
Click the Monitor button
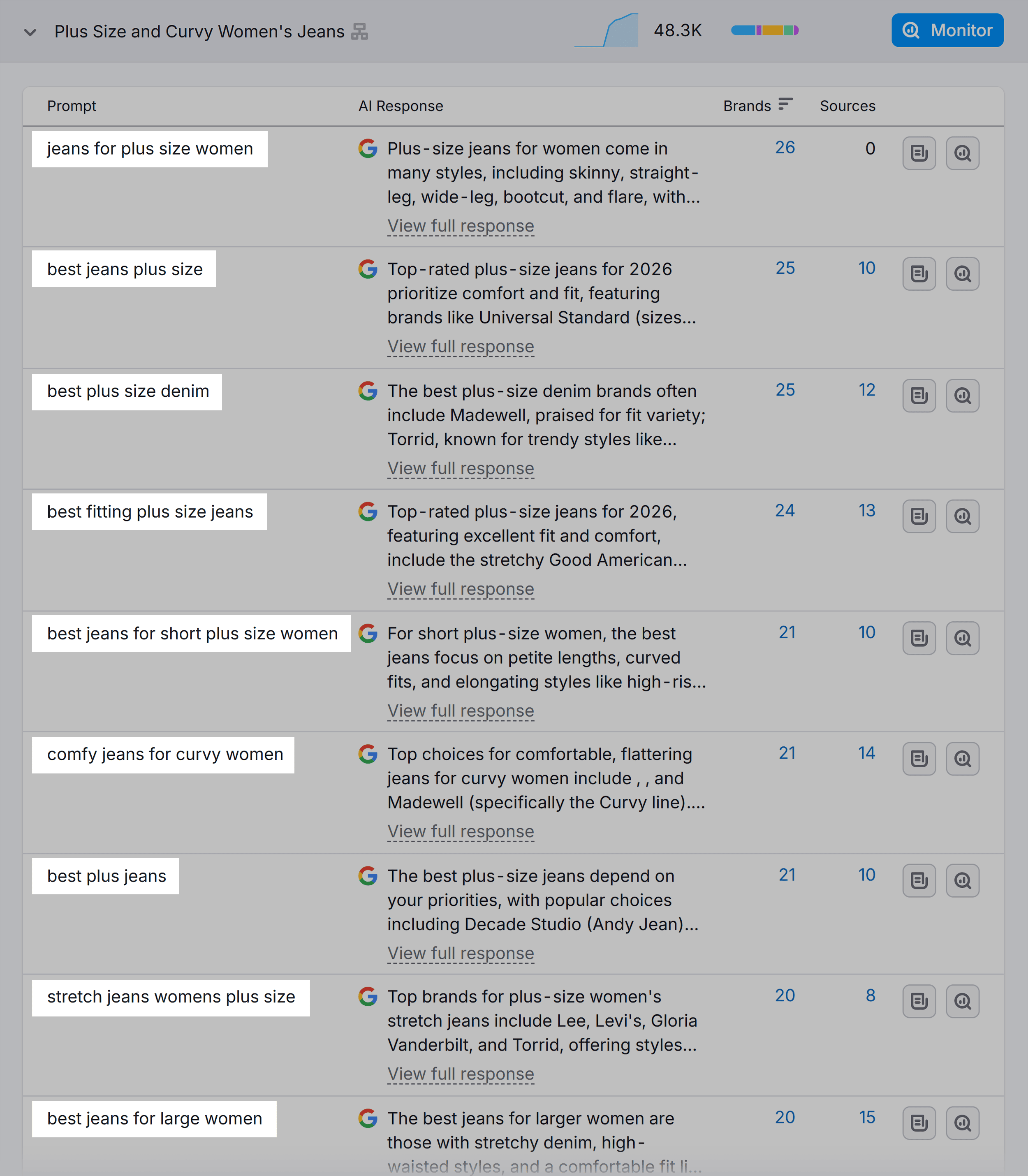(947, 30)
